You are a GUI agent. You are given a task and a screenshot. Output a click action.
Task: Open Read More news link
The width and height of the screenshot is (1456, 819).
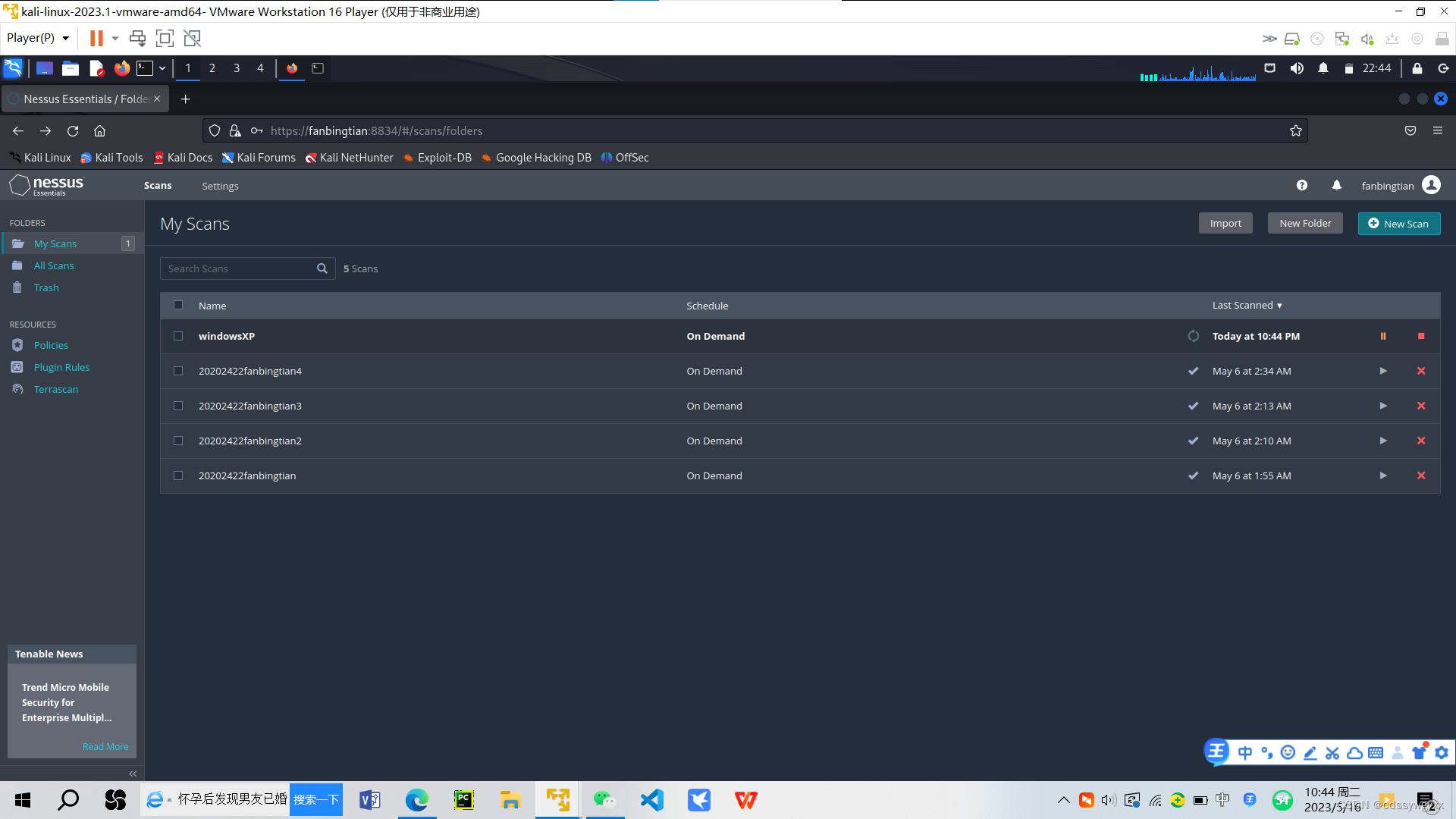click(105, 746)
